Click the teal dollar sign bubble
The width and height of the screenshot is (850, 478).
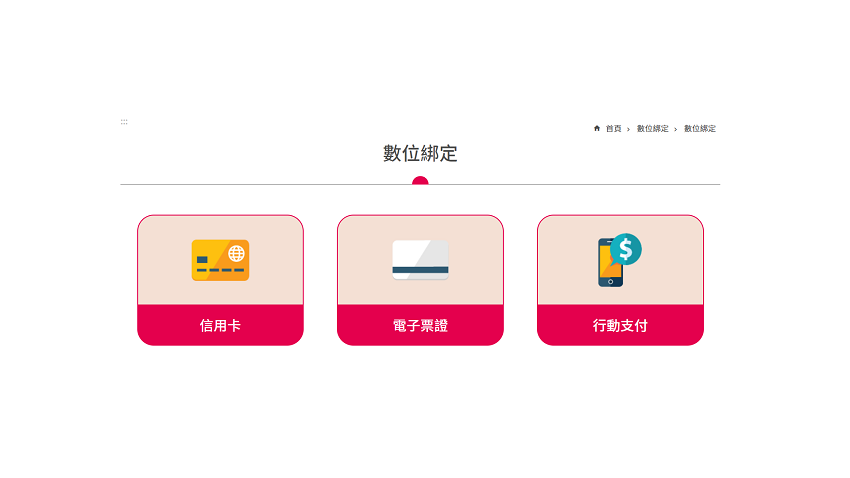pyautogui.click(x=626, y=249)
